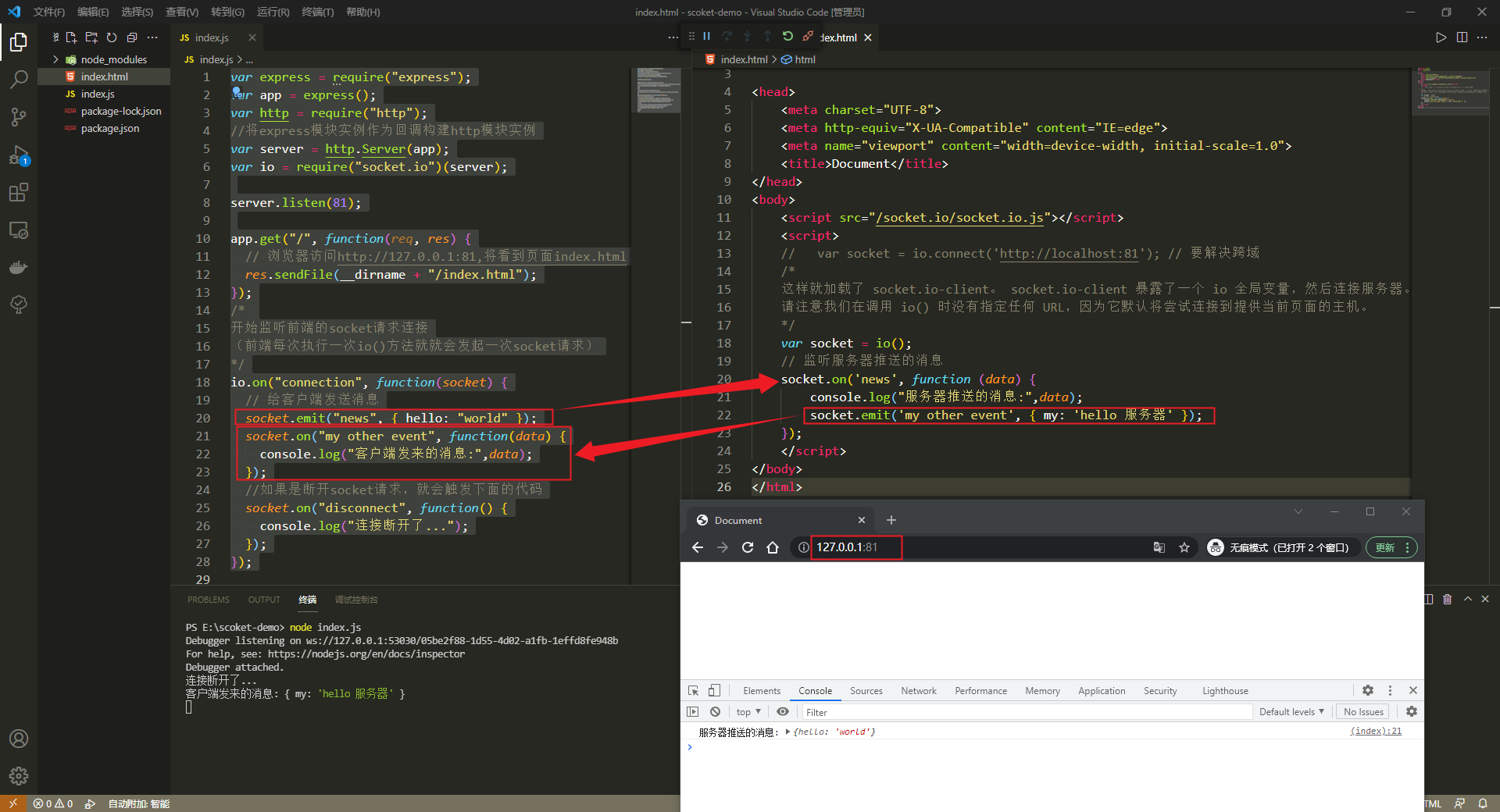Click the green 更新 button in Chrome
This screenshot has height=812, width=1500.
click(x=1391, y=547)
